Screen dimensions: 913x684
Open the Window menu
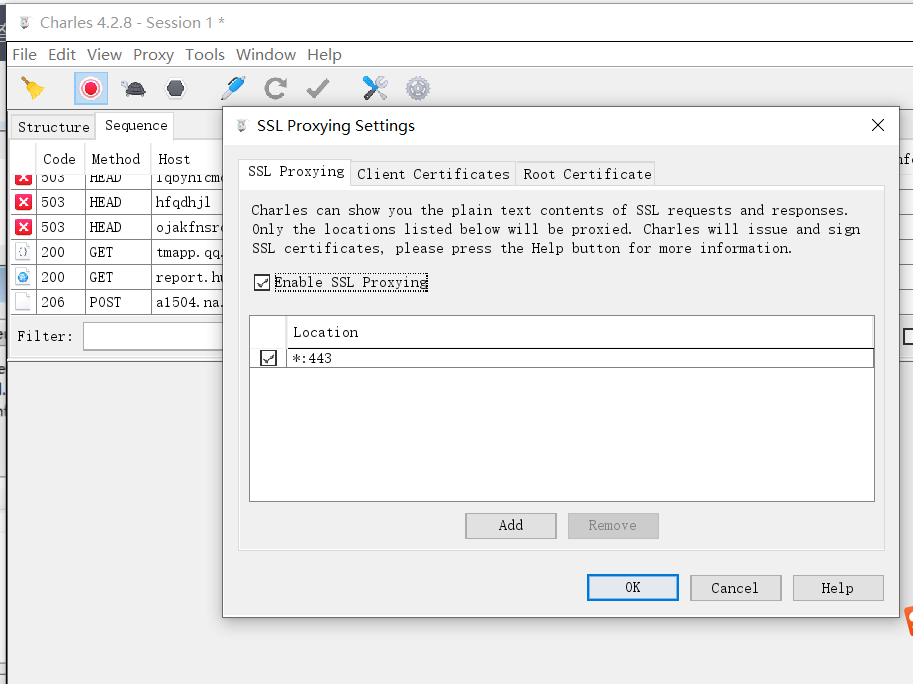pos(266,55)
